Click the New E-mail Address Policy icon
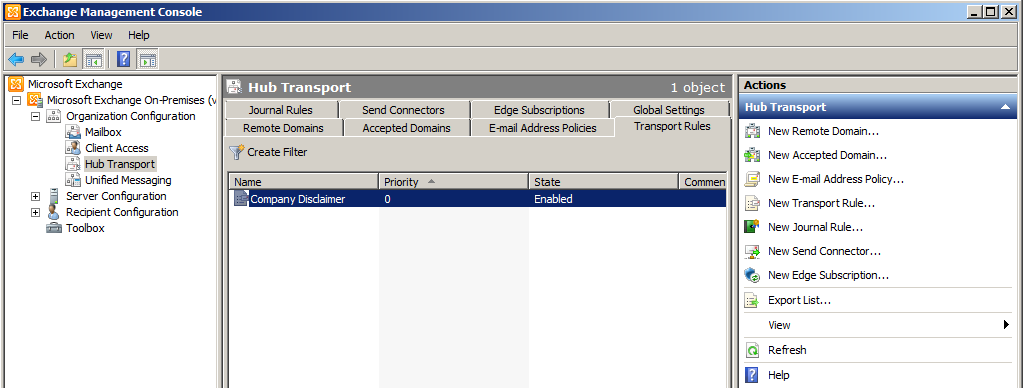 (752, 179)
